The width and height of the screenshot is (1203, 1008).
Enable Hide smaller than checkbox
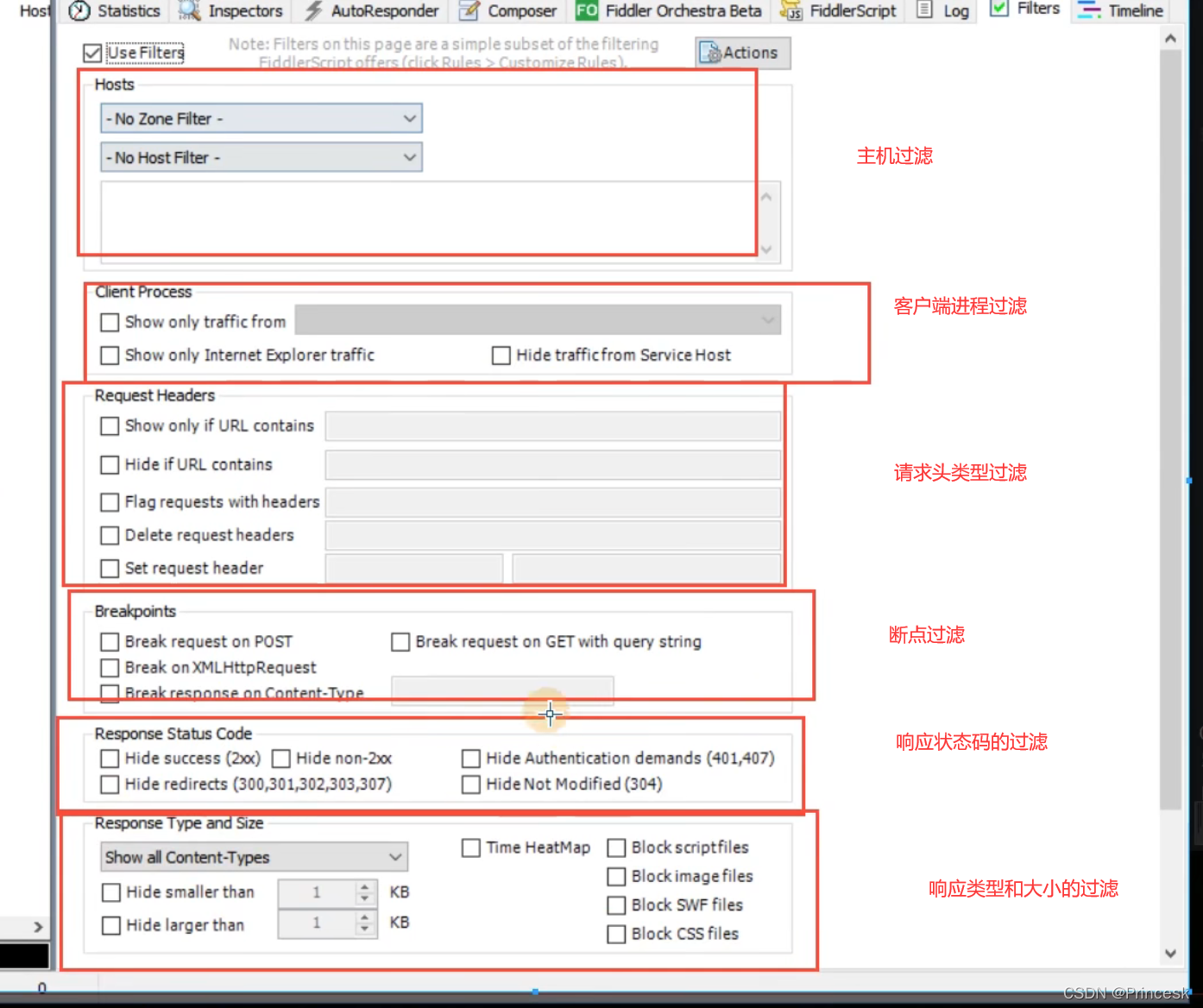(x=111, y=892)
